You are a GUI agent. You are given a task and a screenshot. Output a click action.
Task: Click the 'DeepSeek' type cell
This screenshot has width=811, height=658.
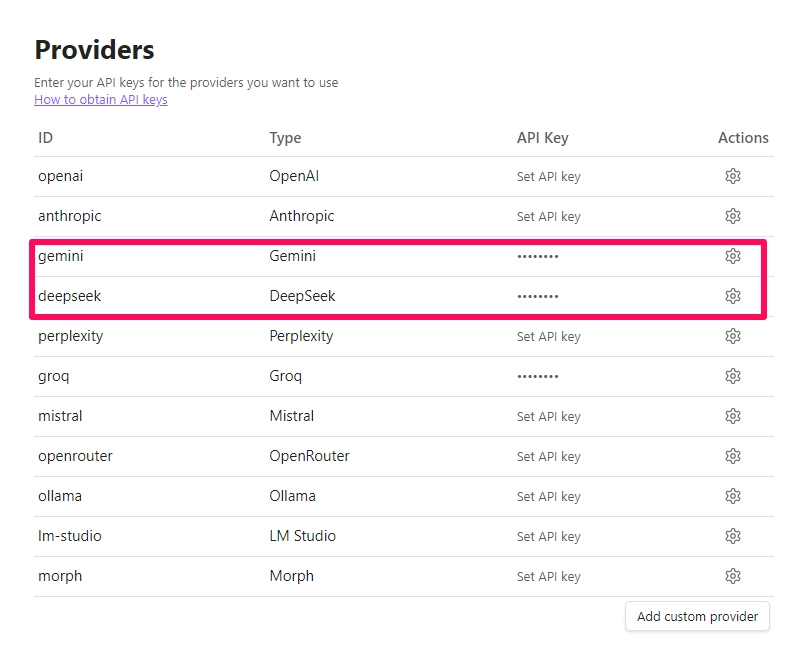click(x=303, y=296)
